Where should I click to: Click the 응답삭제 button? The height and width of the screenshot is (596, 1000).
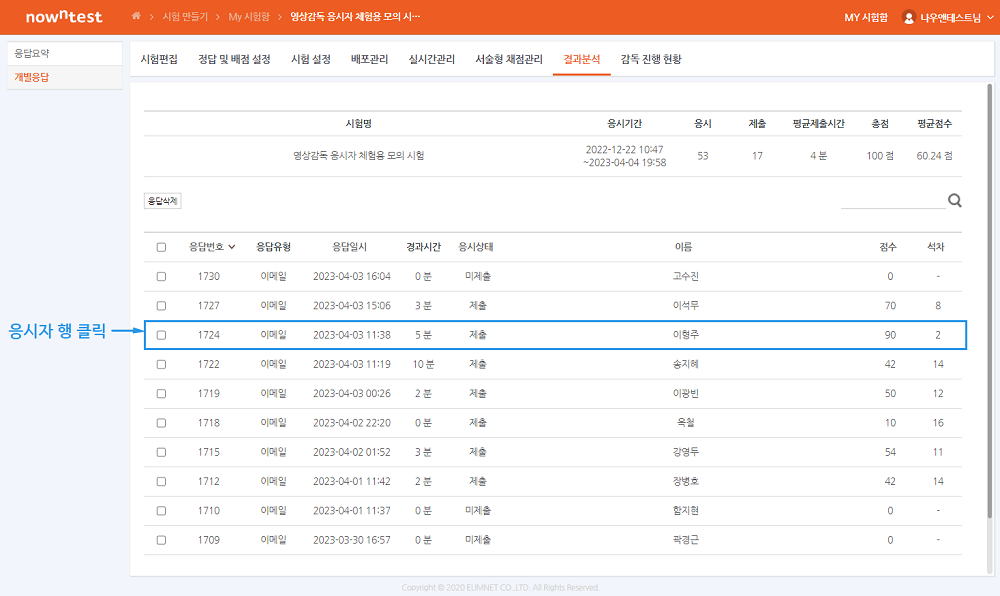pos(163,201)
